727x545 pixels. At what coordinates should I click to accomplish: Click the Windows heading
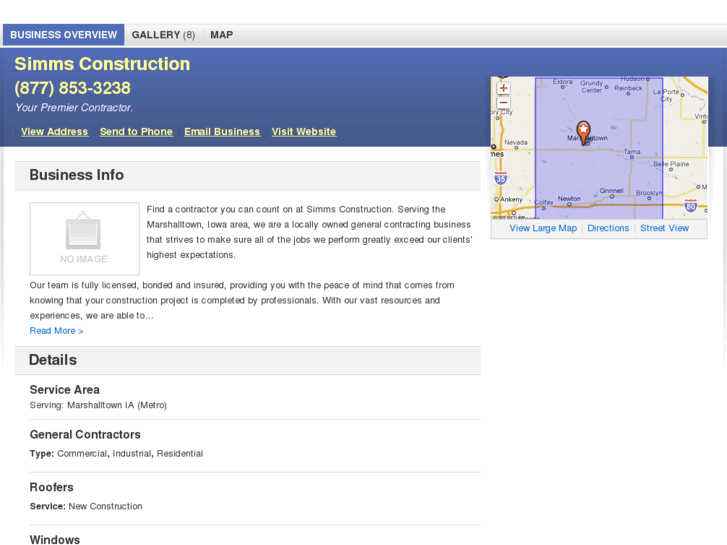(x=55, y=540)
